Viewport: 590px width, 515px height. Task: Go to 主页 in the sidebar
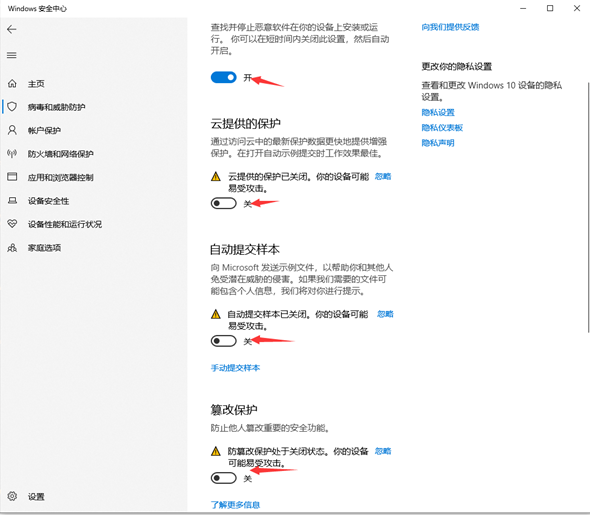point(36,84)
